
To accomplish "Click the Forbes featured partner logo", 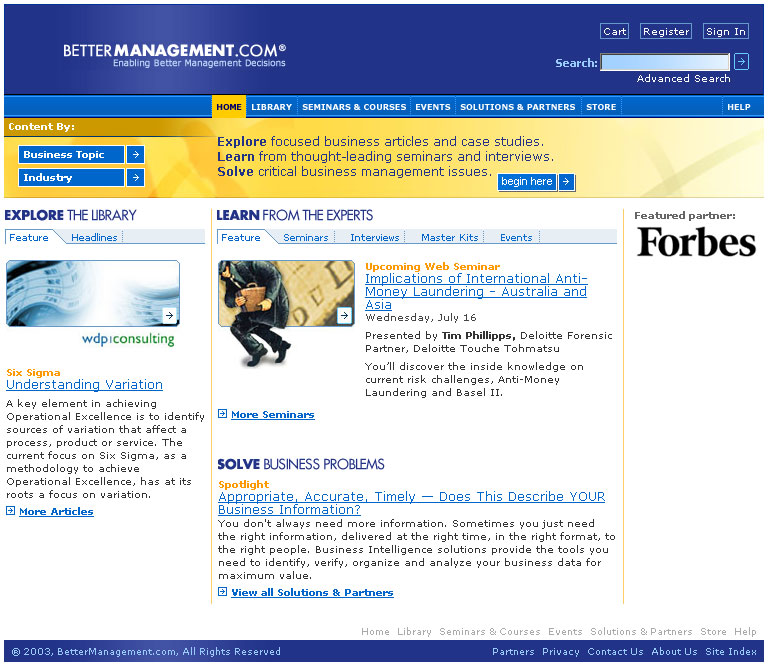I will [696, 241].
